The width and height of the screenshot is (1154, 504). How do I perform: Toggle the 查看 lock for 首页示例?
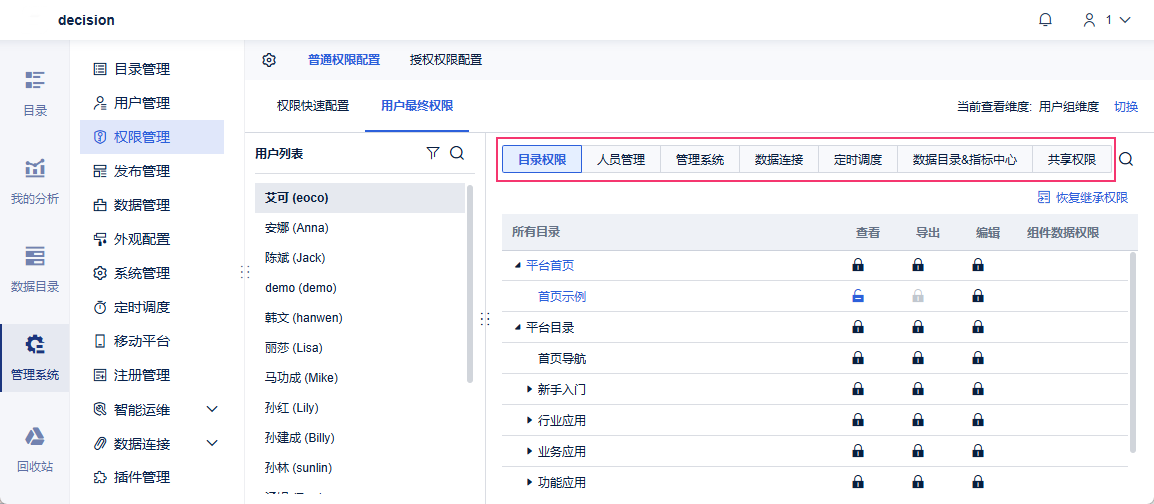[x=858, y=296]
